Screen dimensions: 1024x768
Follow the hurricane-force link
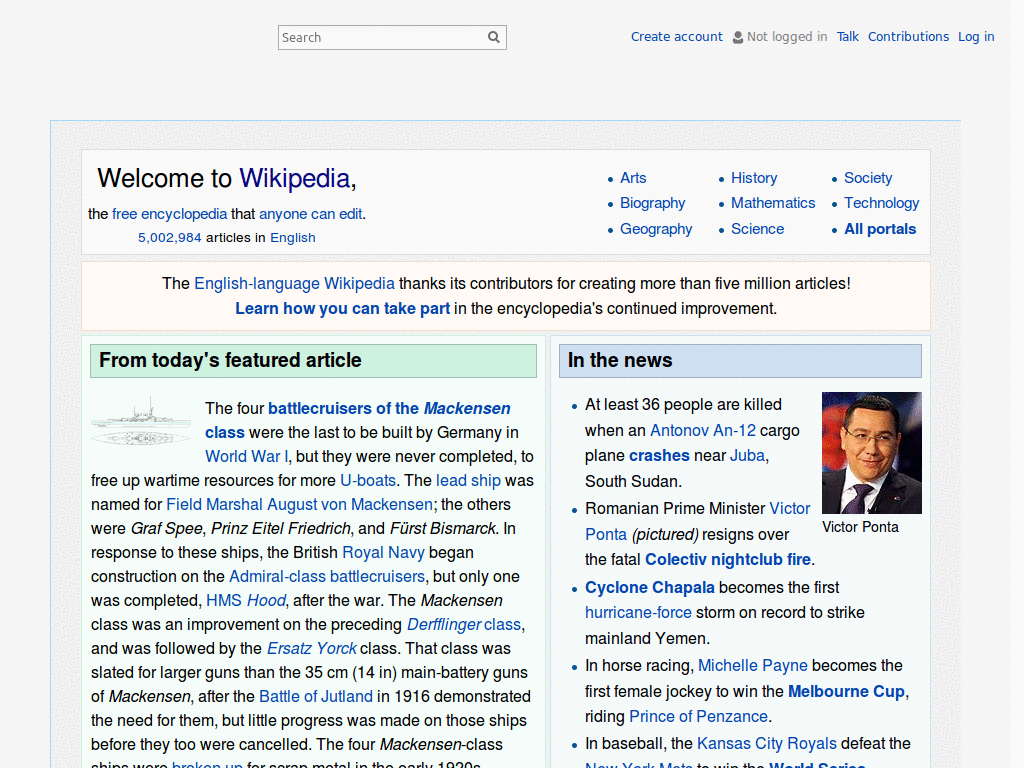[x=638, y=613]
